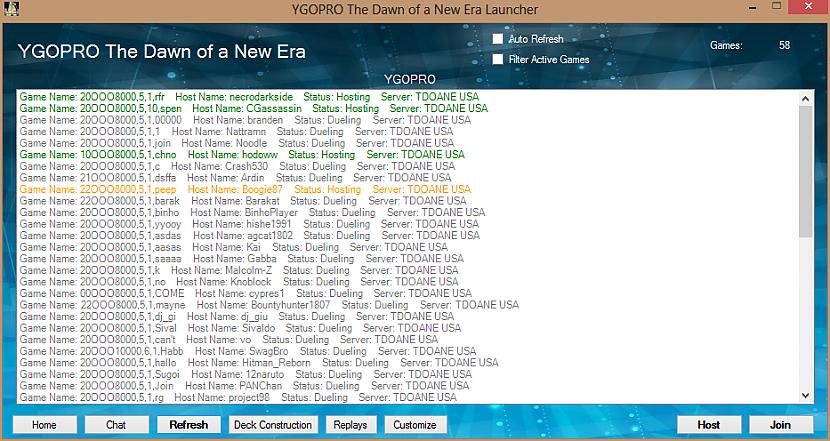
Task: Click the launcher app icon in title bar
Action: pos(12,8)
